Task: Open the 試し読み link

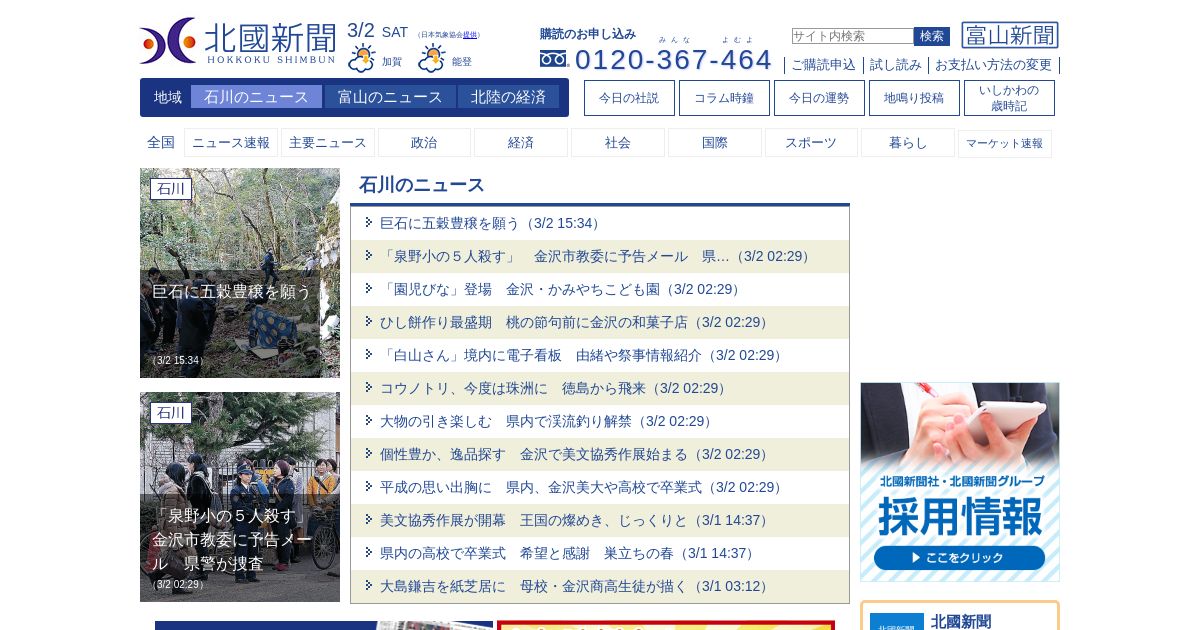Action: [x=895, y=65]
